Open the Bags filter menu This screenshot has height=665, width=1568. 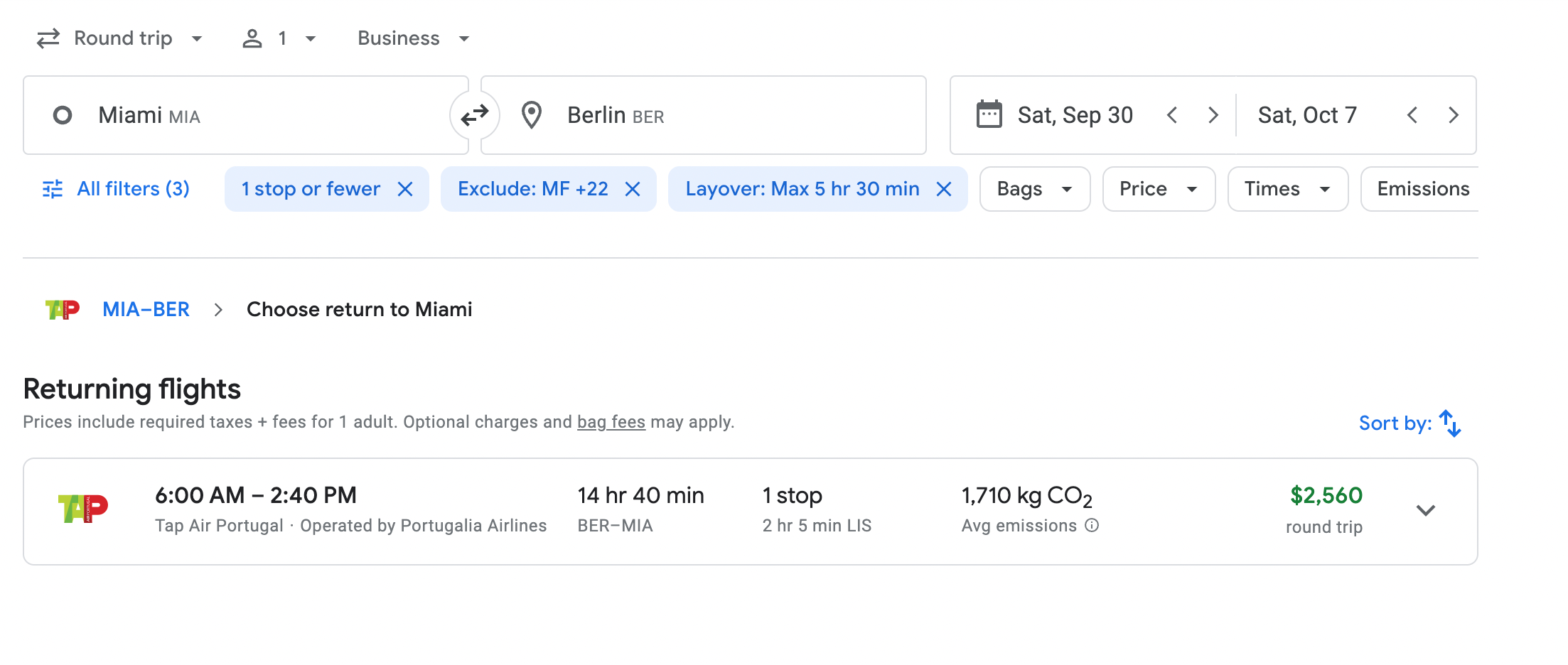coord(1034,189)
